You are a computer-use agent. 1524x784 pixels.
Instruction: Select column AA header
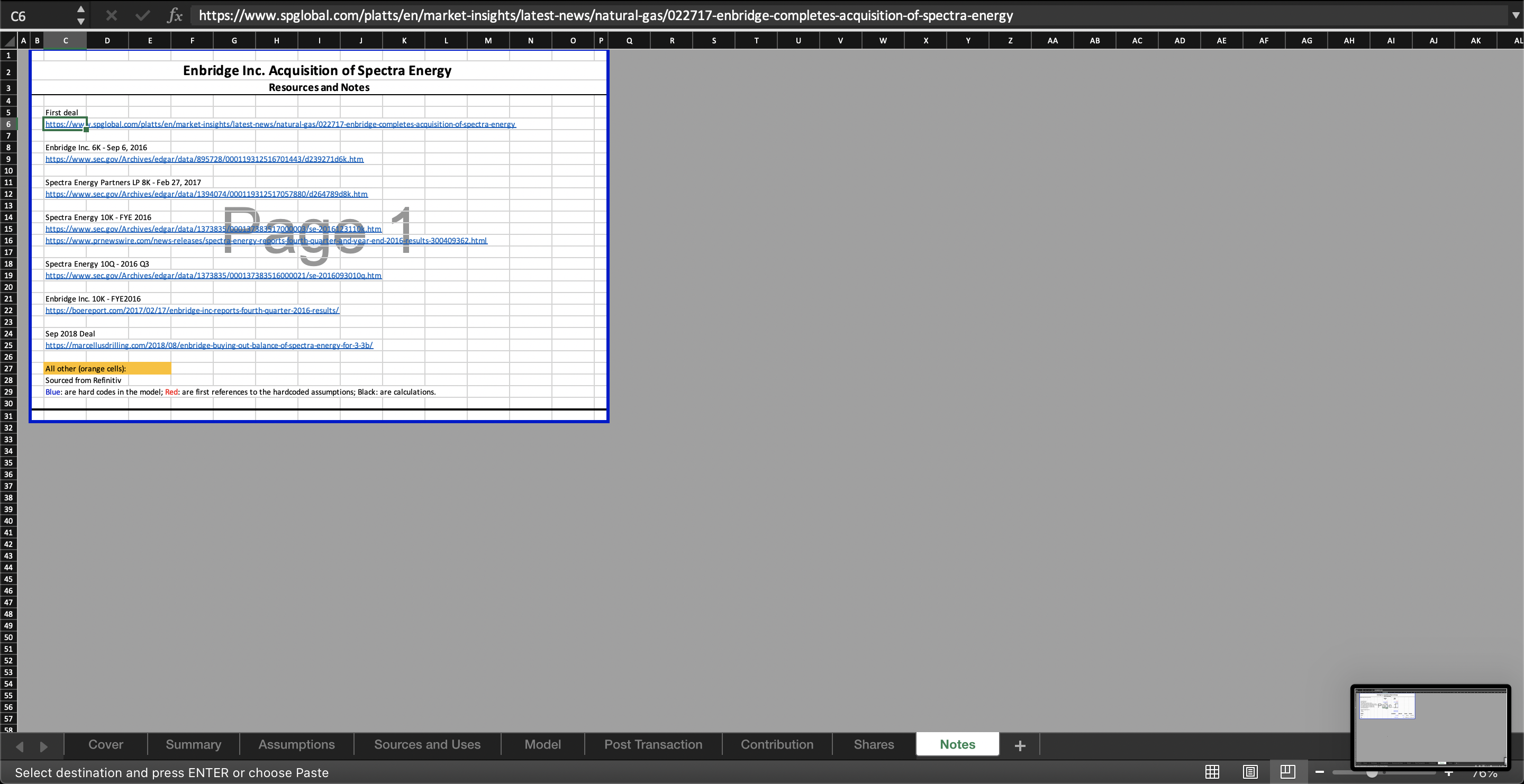(1053, 41)
